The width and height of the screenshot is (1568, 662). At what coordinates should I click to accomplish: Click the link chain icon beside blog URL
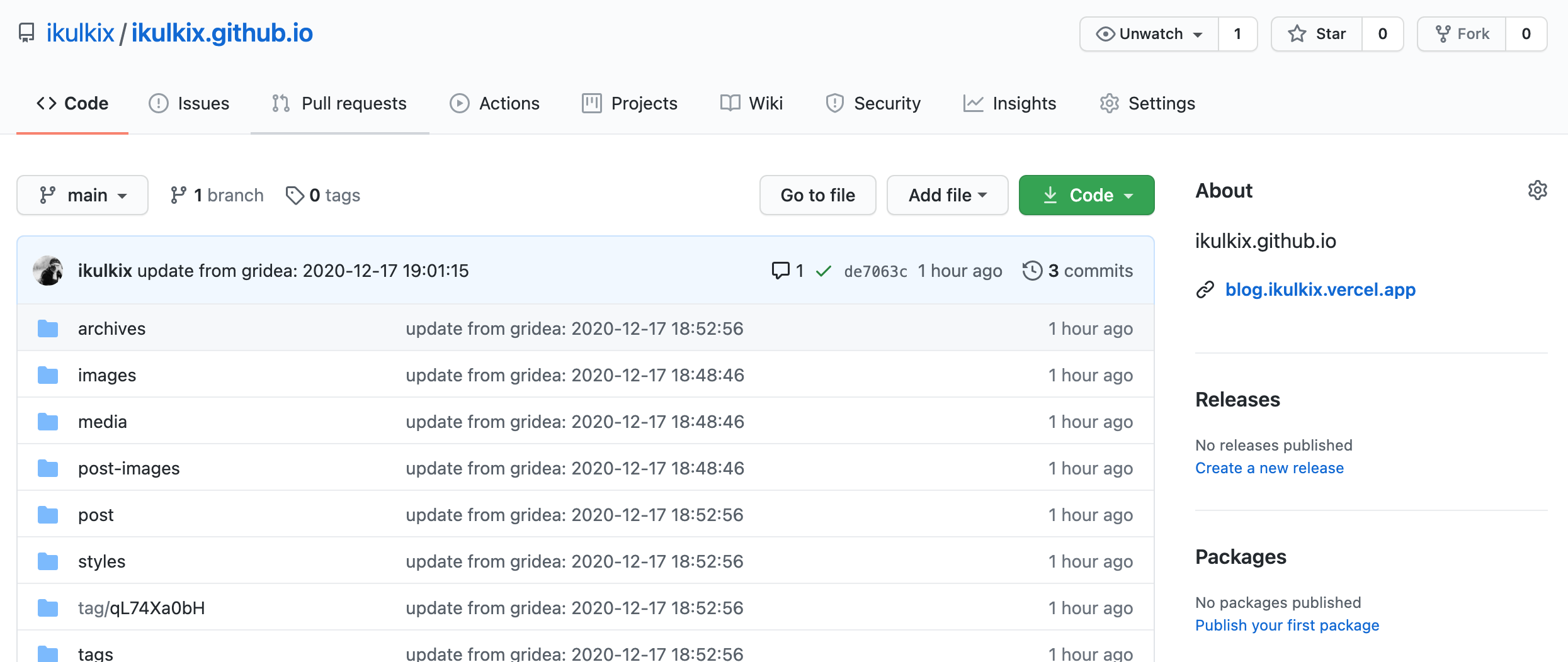click(x=1205, y=289)
